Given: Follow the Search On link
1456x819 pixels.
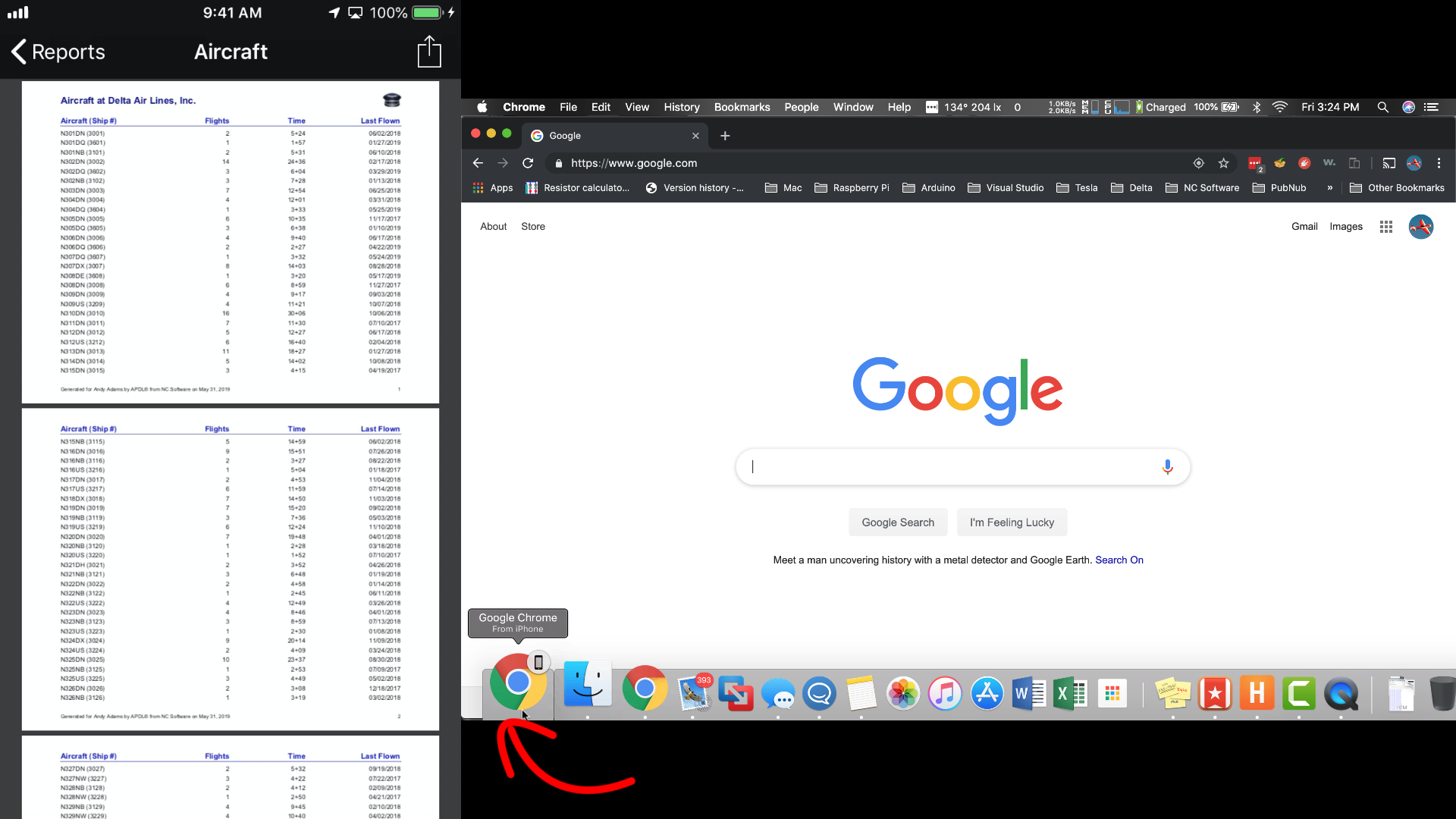Looking at the screenshot, I should 1119,560.
